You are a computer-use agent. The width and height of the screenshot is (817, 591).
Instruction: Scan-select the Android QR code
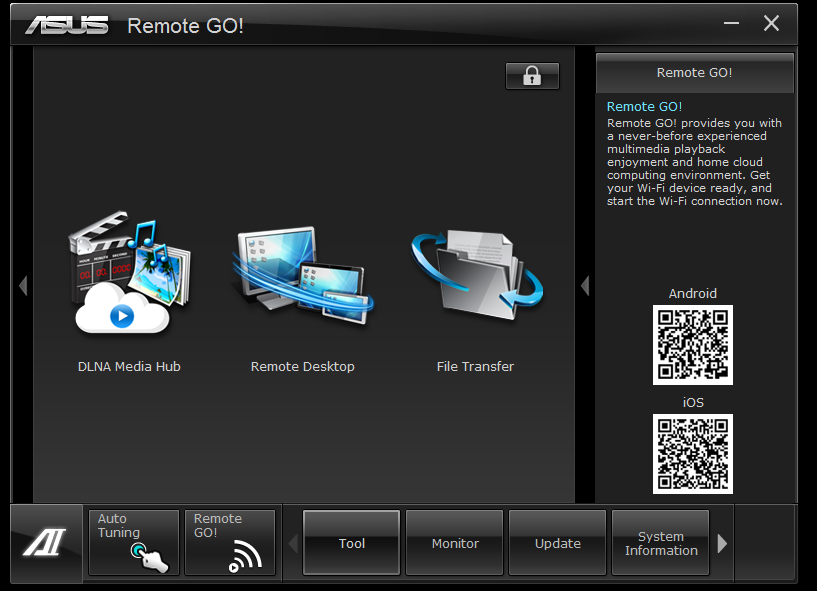coord(692,345)
